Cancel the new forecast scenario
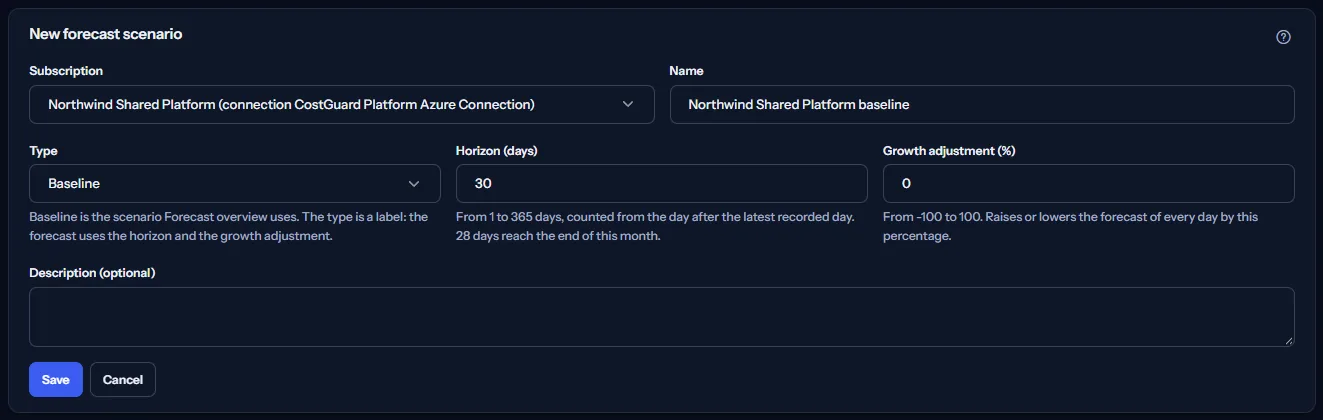Image resolution: width=1323 pixels, height=420 pixels. 123,380
